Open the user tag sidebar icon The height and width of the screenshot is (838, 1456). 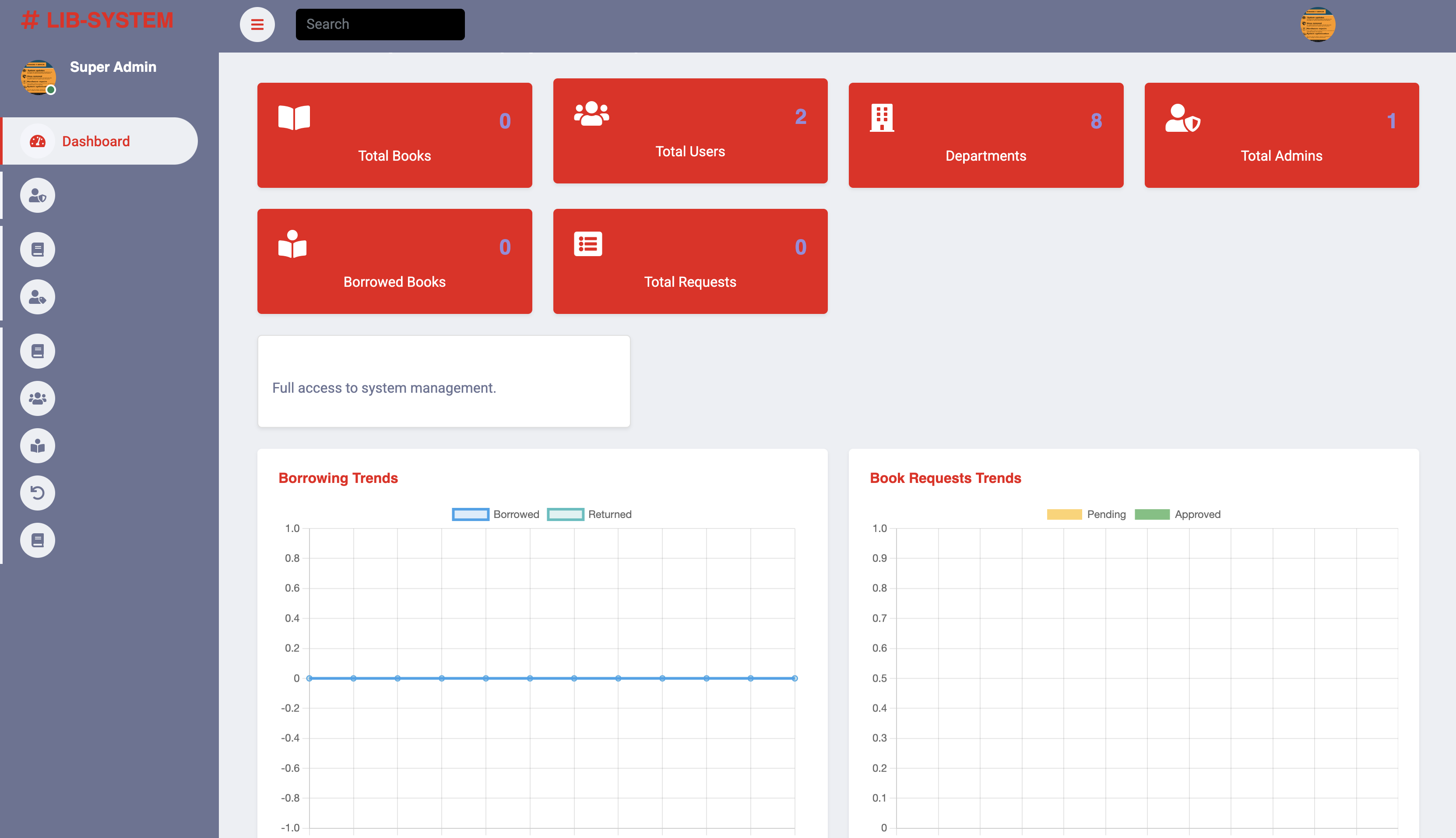37,297
